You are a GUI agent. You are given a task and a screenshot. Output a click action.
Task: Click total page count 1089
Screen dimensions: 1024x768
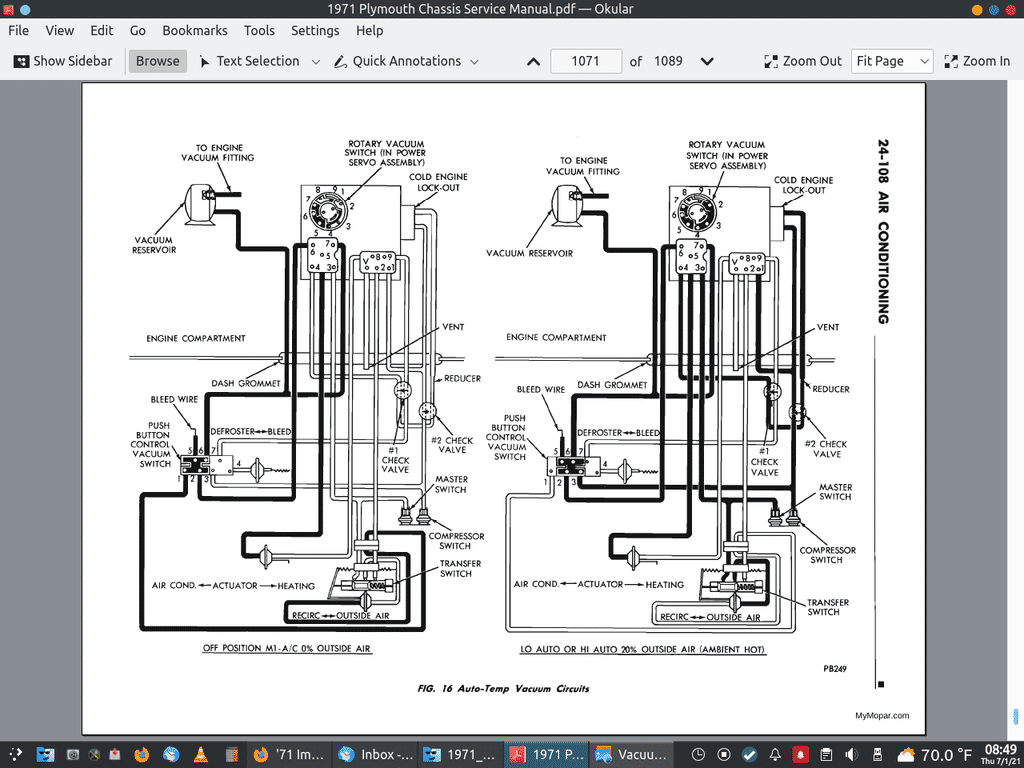tap(668, 61)
